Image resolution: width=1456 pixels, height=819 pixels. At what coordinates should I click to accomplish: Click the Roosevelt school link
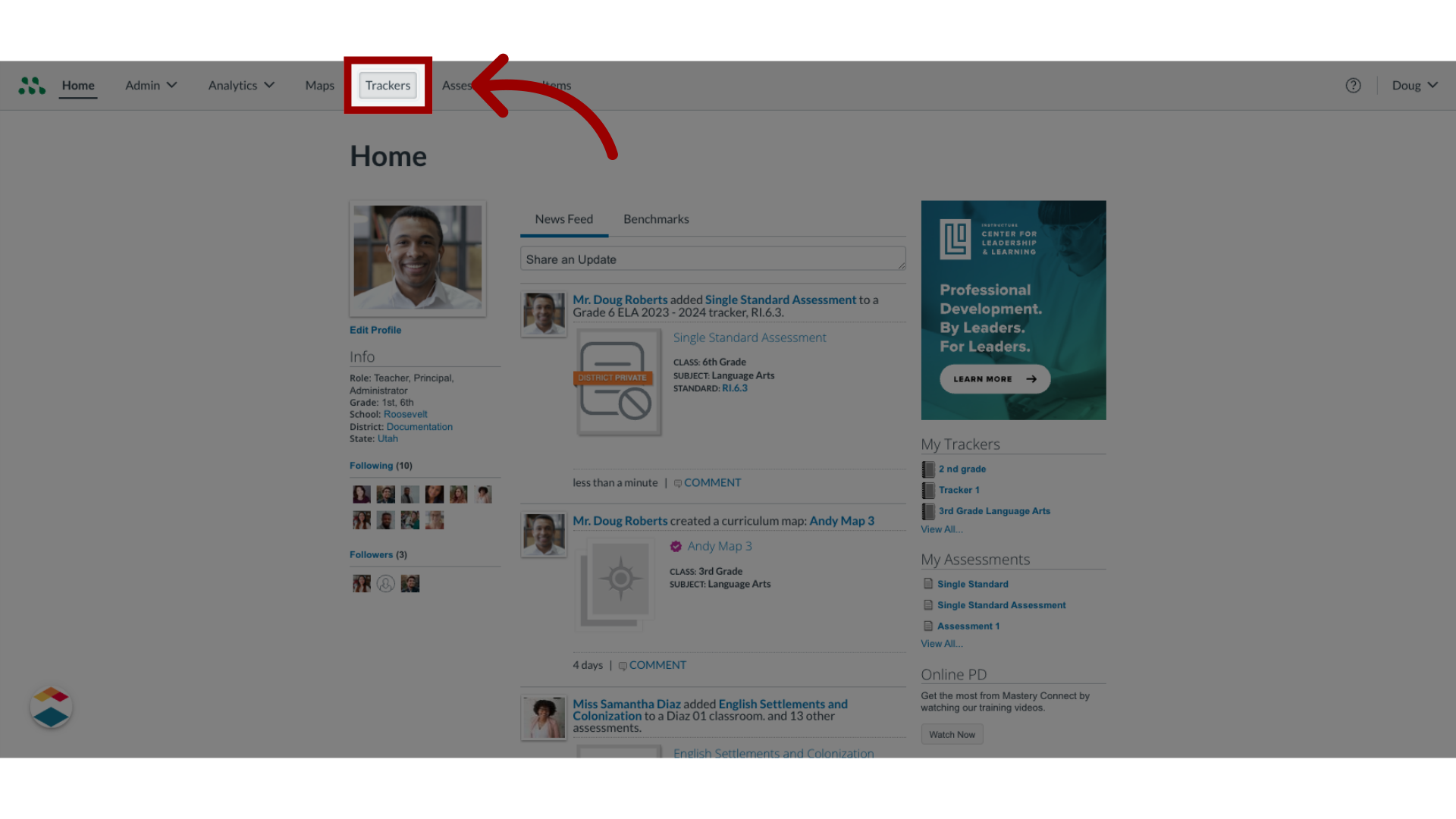coord(405,414)
